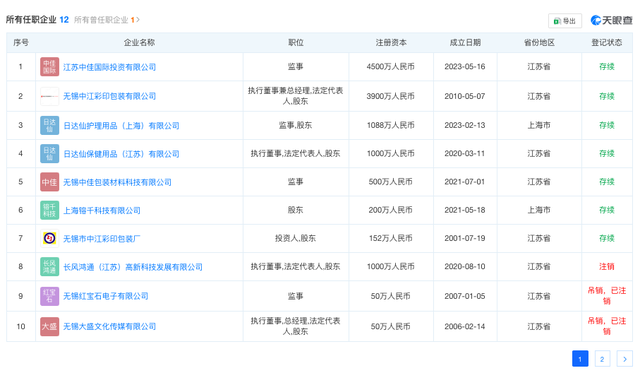Viewport: 640px width, 373px height.
Task: Advance to next page with arrow
Action: tap(624, 359)
